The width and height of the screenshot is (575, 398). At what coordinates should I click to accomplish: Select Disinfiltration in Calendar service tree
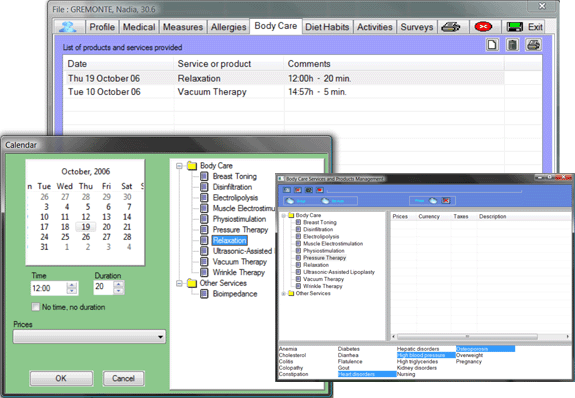click(232, 187)
